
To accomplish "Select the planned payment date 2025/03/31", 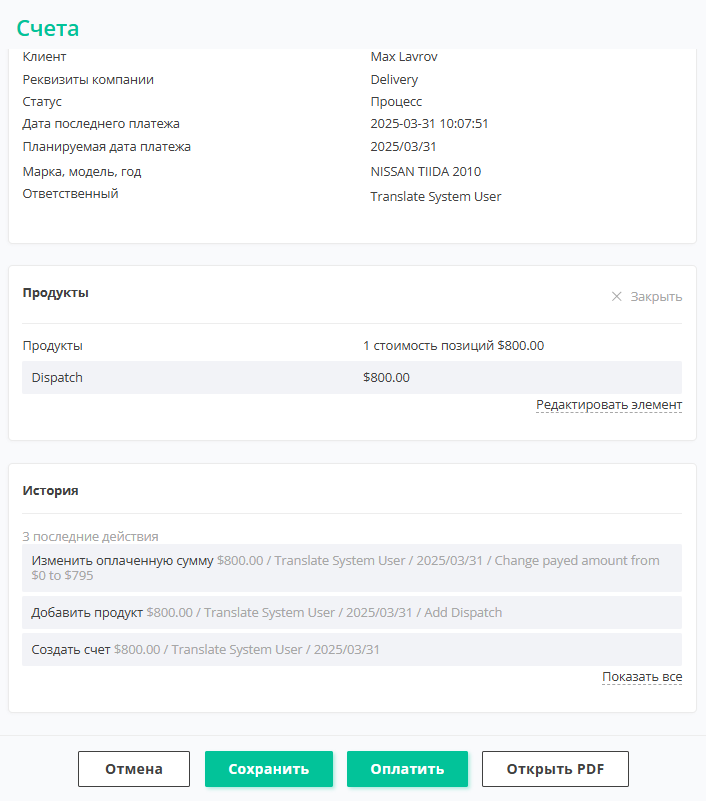I will pos(404,147).
